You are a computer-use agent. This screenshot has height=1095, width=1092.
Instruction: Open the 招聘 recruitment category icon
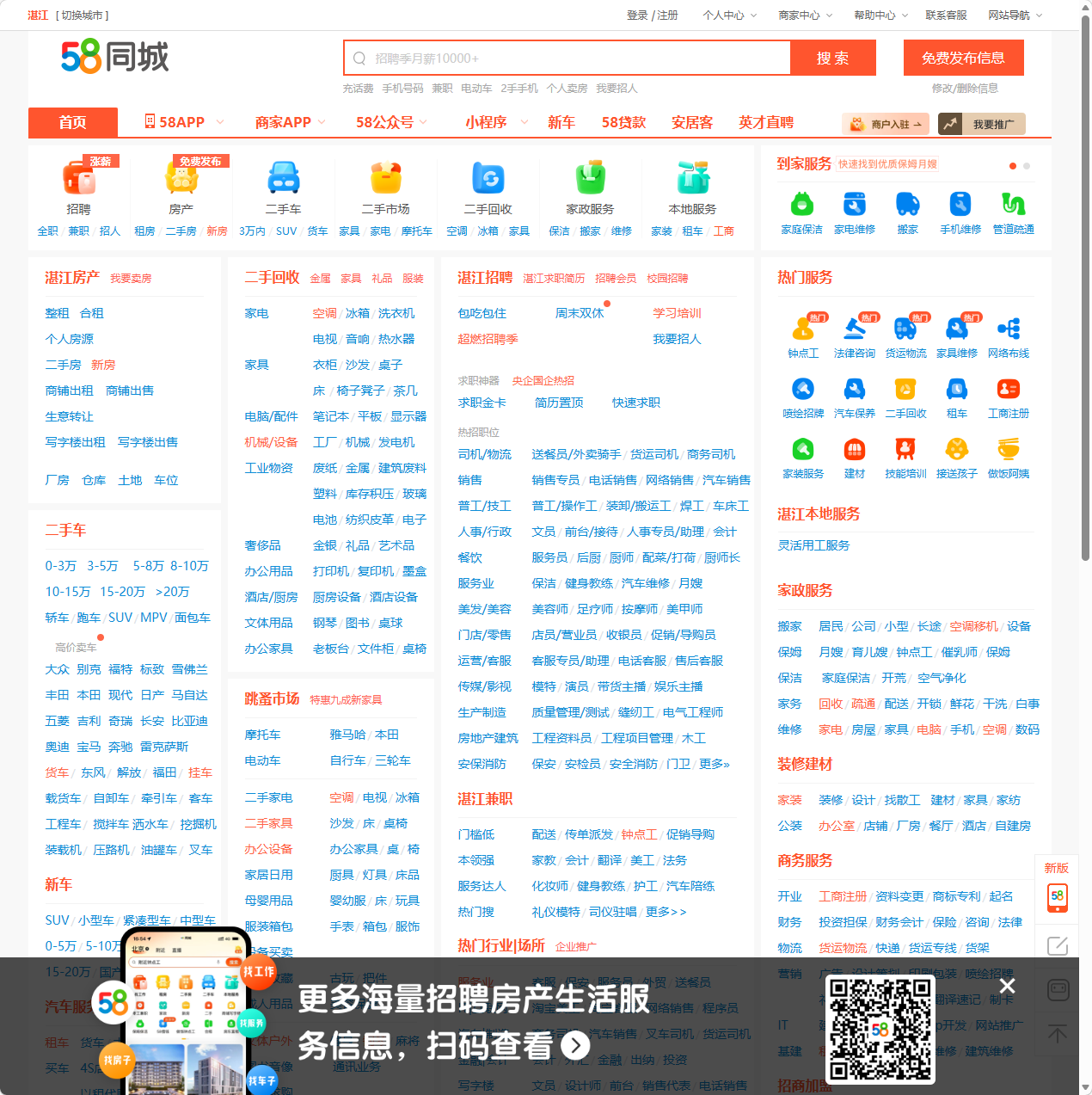78,182
